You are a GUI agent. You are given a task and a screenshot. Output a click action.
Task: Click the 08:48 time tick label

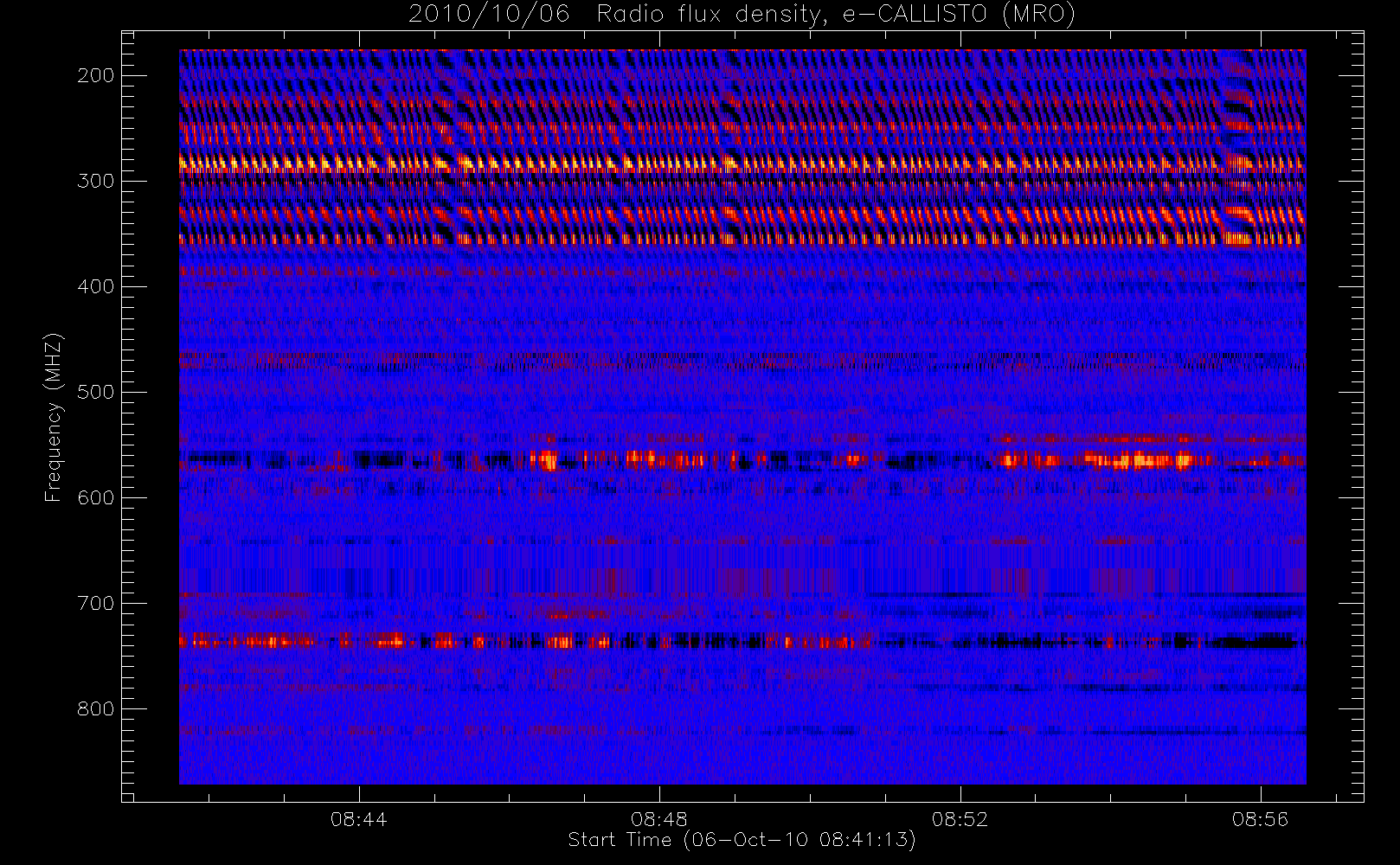point(659,819)
